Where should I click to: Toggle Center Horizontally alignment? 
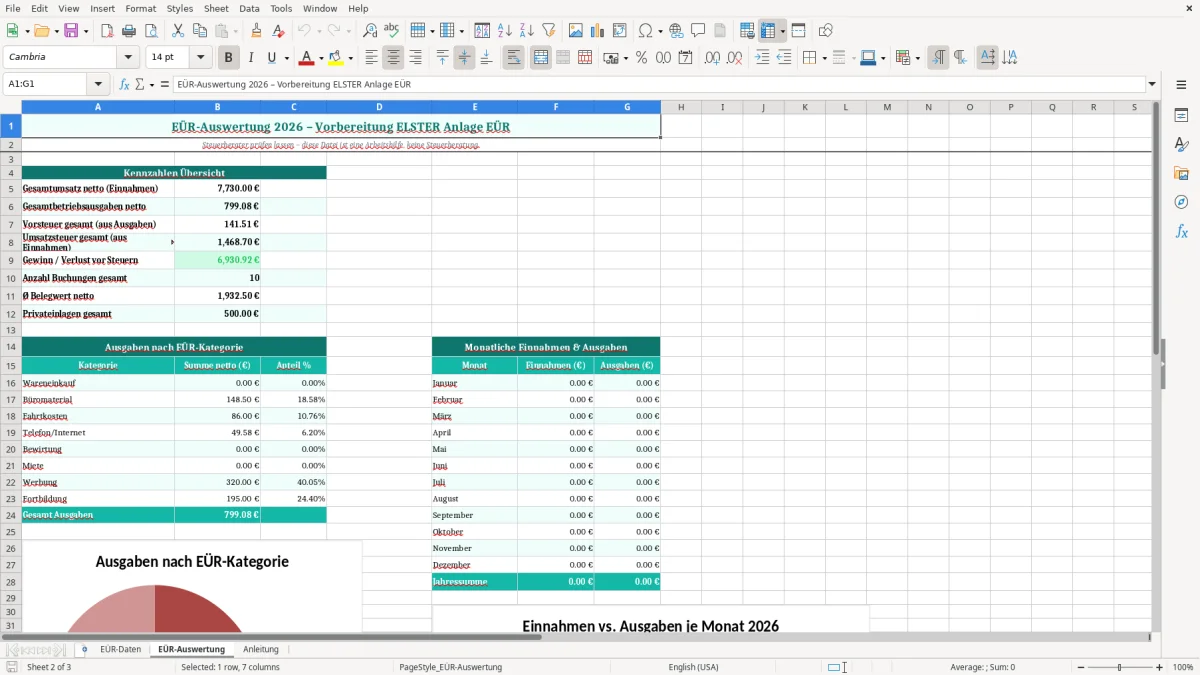point(393,58)
